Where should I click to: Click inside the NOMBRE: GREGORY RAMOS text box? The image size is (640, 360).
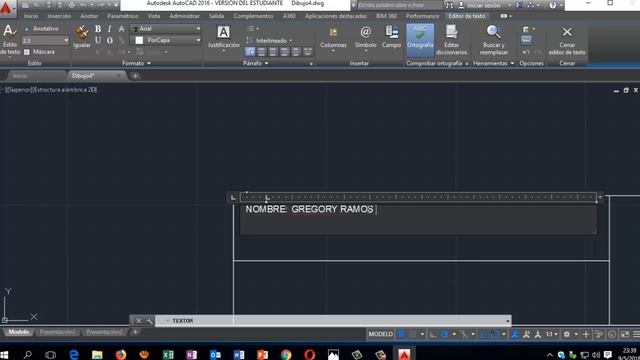pos(418,220)
